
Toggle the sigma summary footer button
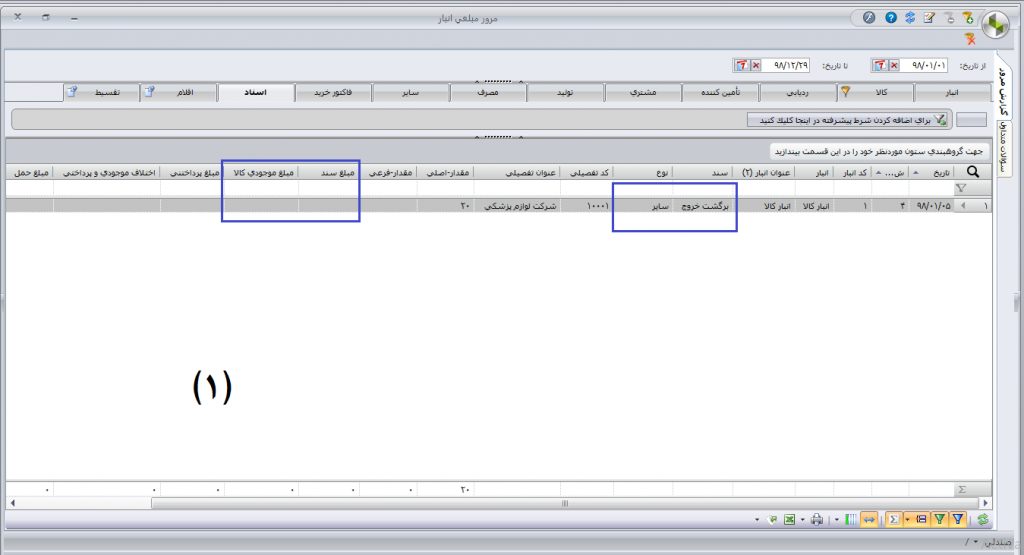click(891, 520)
